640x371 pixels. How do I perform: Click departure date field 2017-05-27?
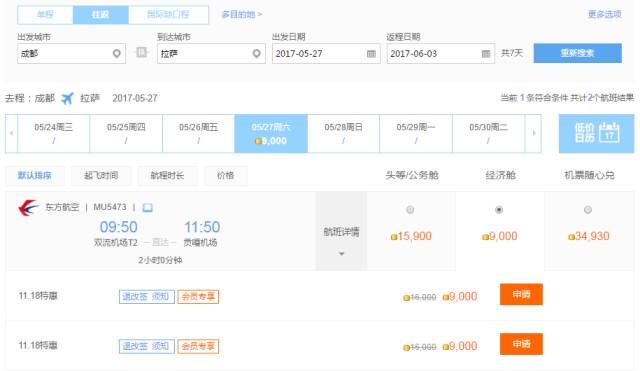pyautogui.click(x=326, y=53)
